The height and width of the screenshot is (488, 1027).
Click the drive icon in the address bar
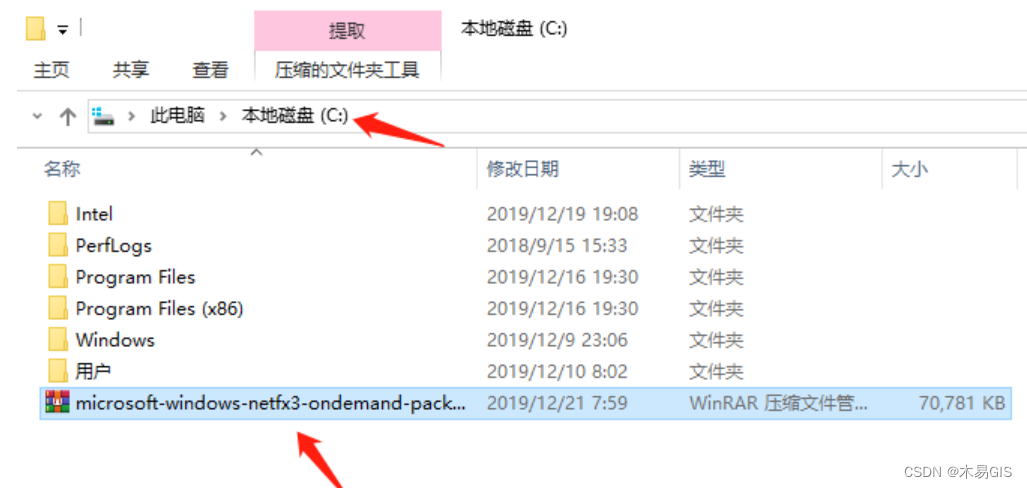pyautogui.click(x=103, y=117)
